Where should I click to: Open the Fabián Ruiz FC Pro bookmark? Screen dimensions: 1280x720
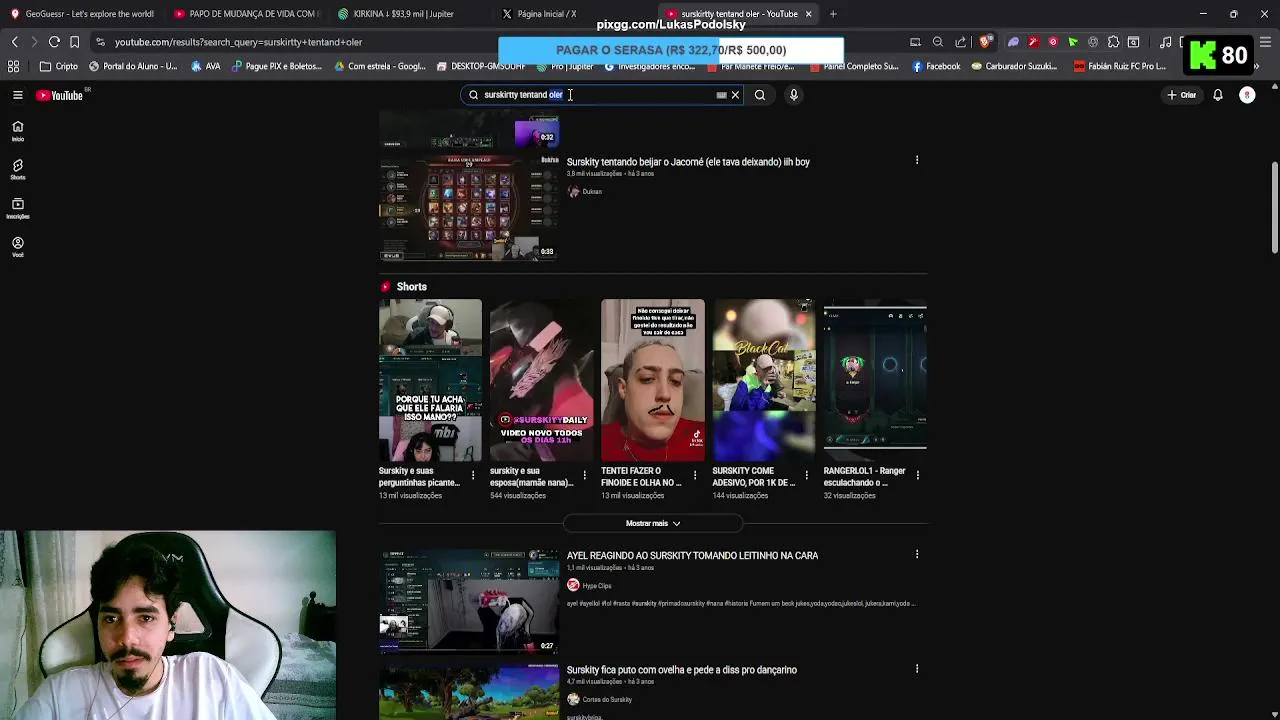coord(1120,66)
